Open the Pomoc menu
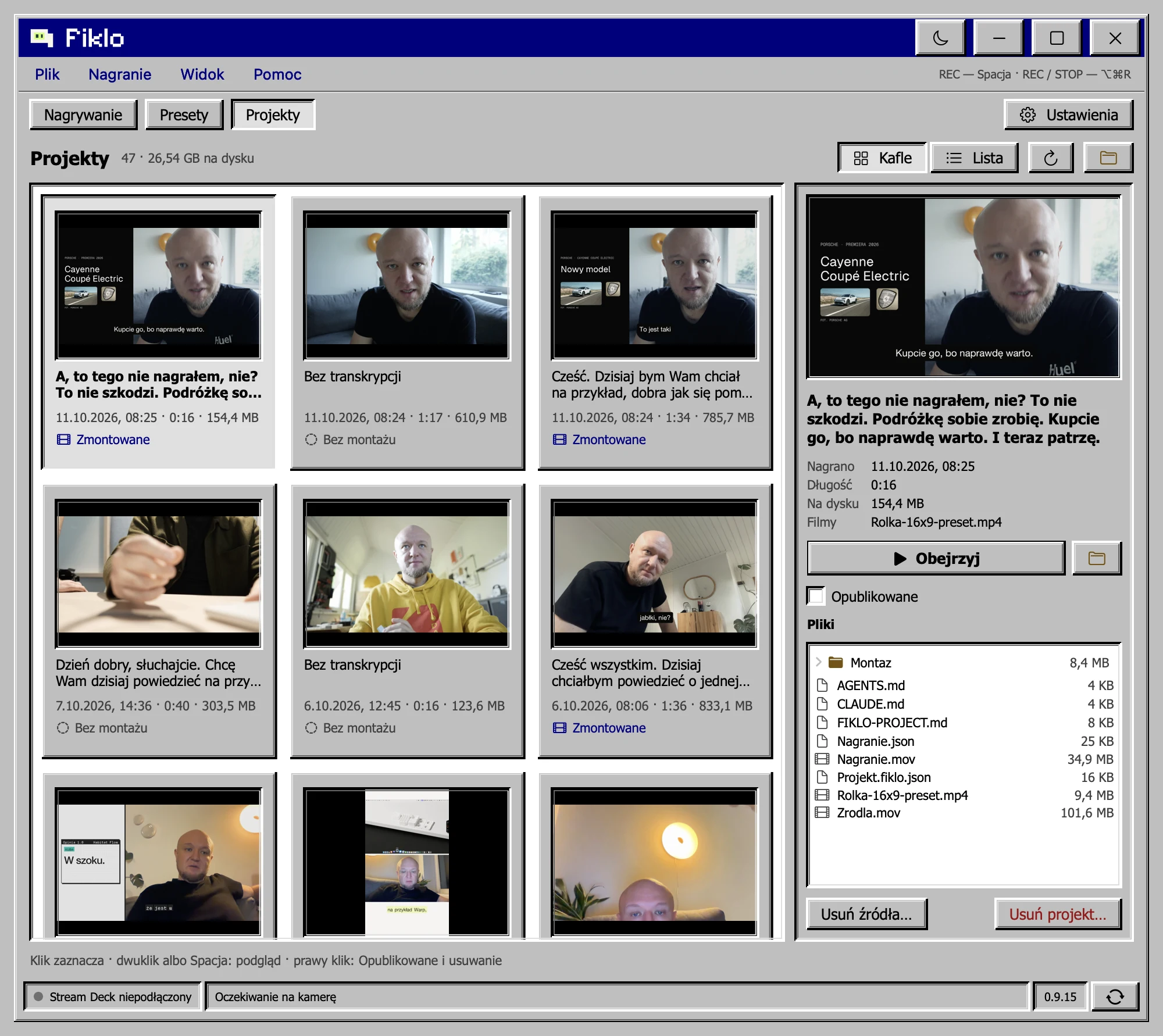The image size is (1163, 1036). (277, 74)
